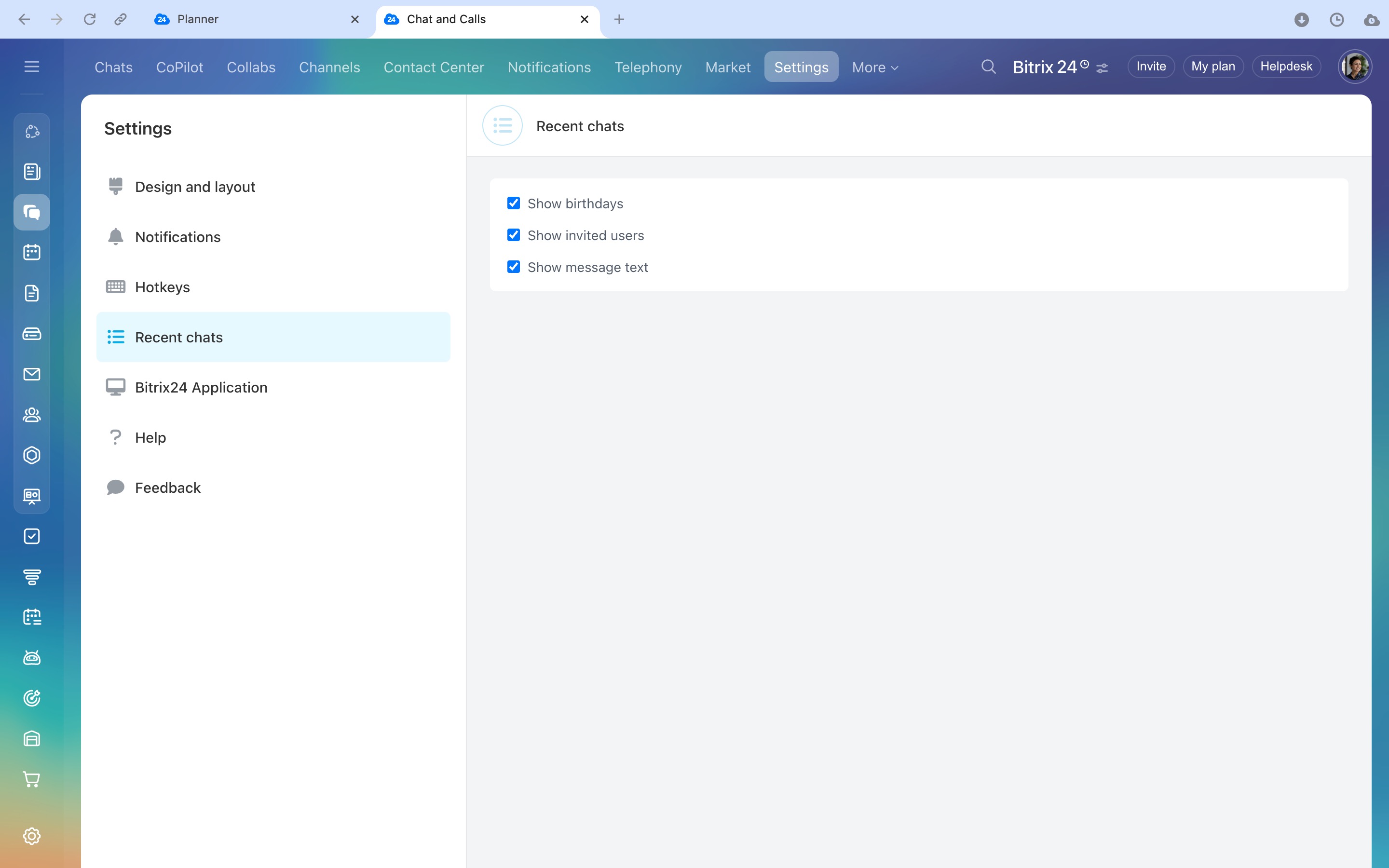The height and width of the screenshot is (868, 1389).
Task: Switch to the Collabs tab
Action: [251, 67]
